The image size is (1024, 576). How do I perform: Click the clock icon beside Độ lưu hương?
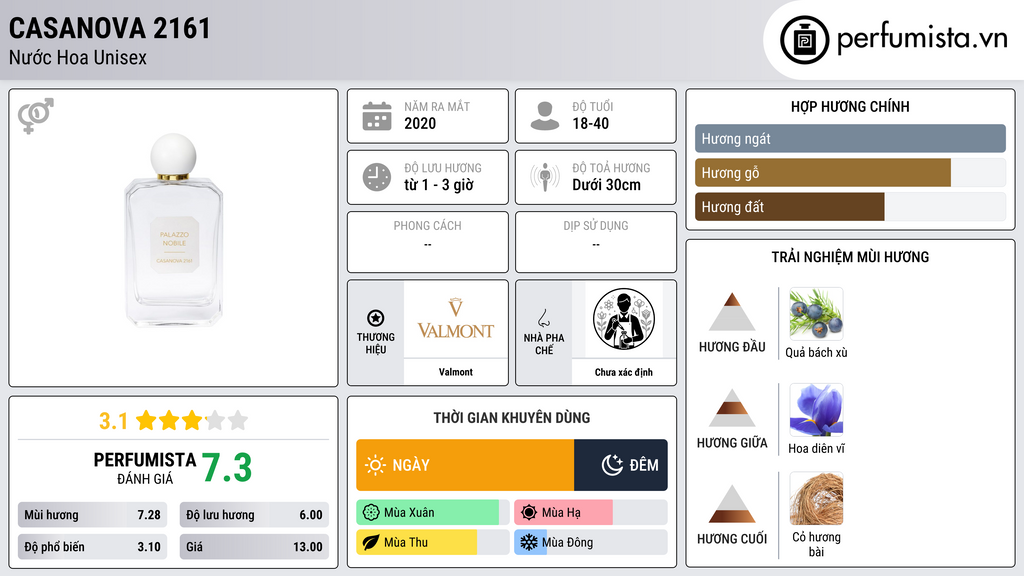tap(377, 177)
